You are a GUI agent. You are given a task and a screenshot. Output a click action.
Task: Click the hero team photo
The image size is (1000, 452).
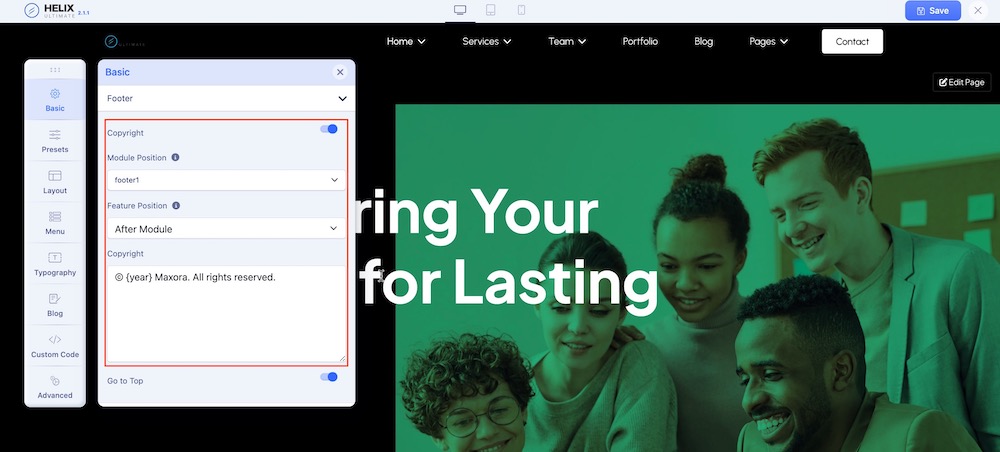click(698, 278)
